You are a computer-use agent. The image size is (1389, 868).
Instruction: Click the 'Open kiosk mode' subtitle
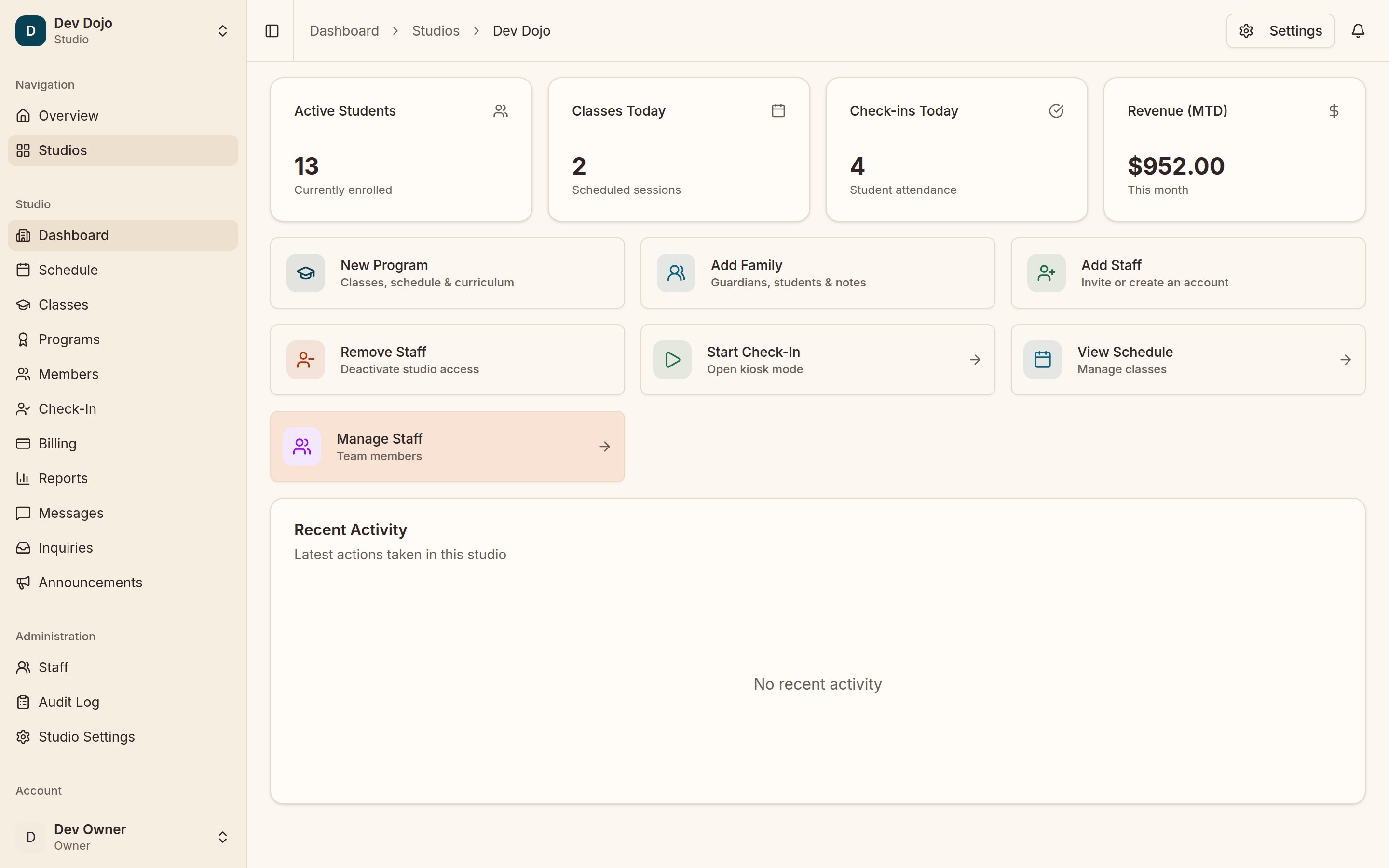(755, 369)
